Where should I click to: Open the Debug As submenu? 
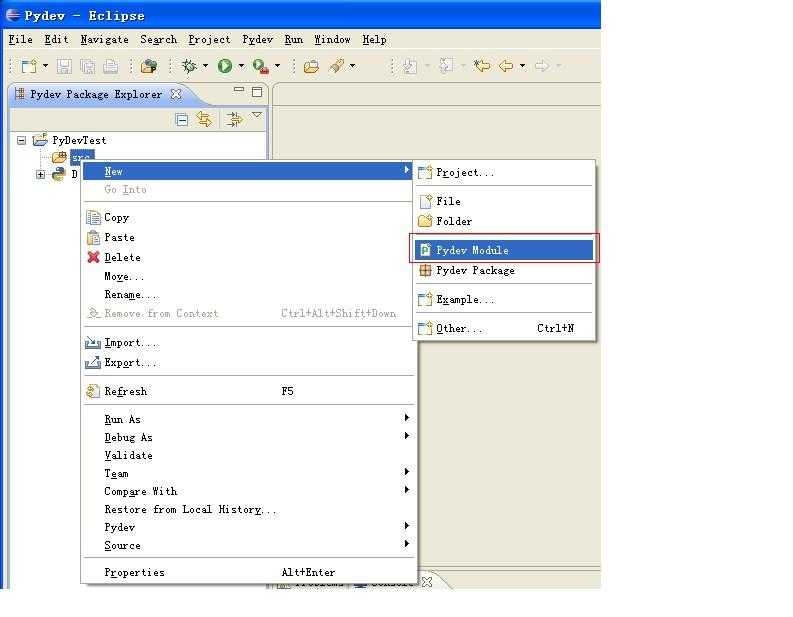click(x=248, y=437)
